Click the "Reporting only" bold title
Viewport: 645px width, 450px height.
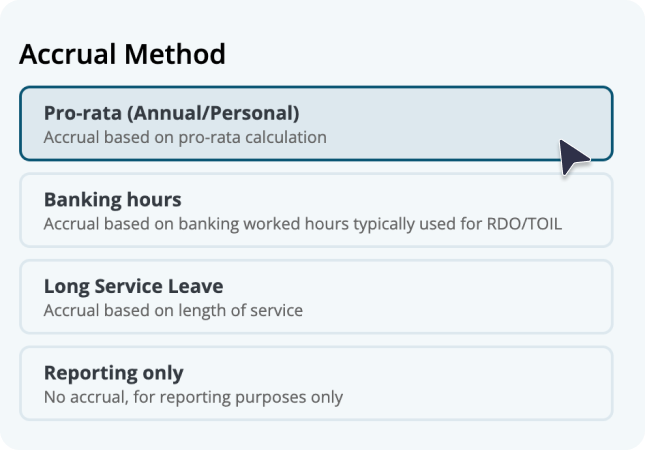click(x=114, y=373)
